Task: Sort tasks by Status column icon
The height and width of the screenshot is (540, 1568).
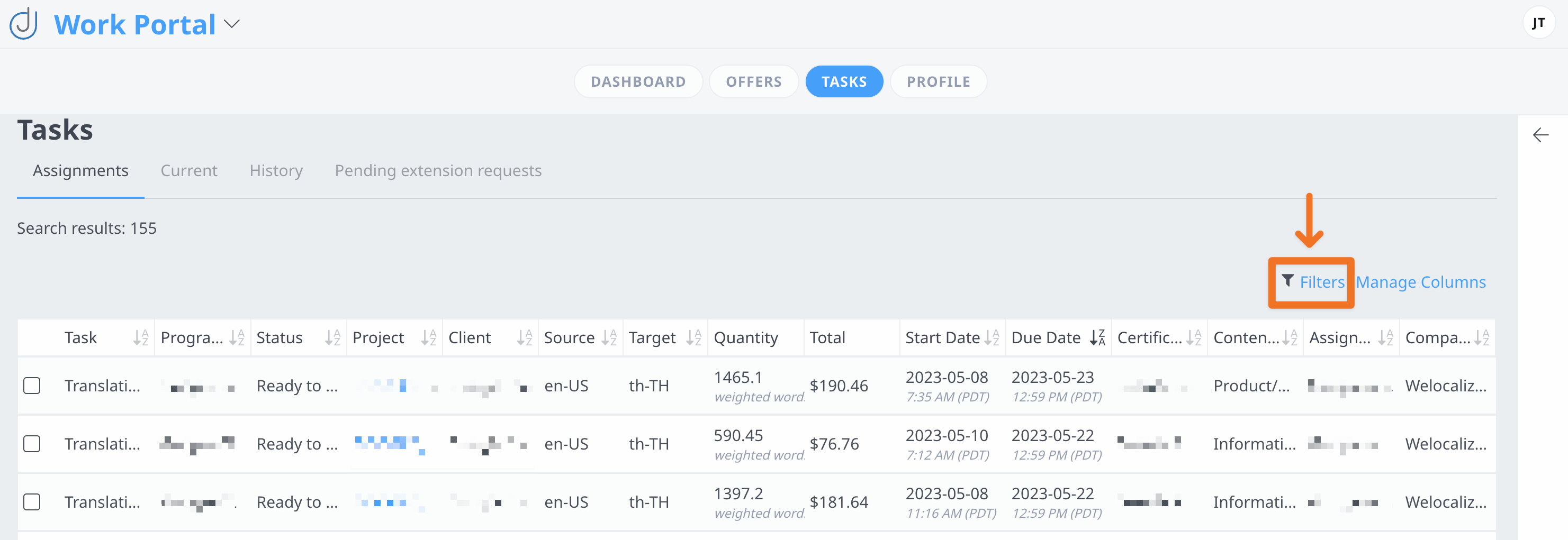Action: 332,337
